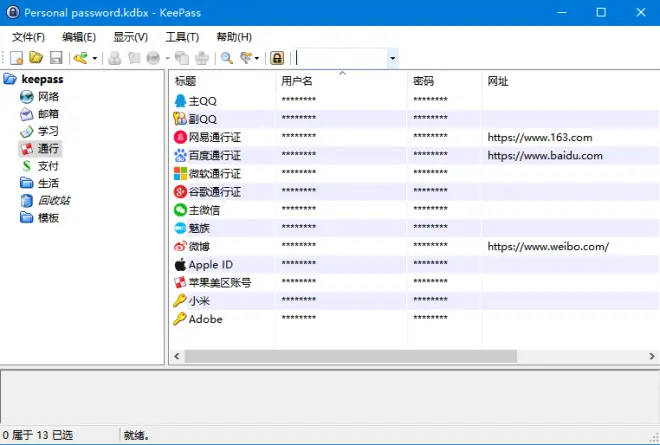Click the 主QQ penguin icon
Screen dimensions: 660x445
(x=180, y=101)
